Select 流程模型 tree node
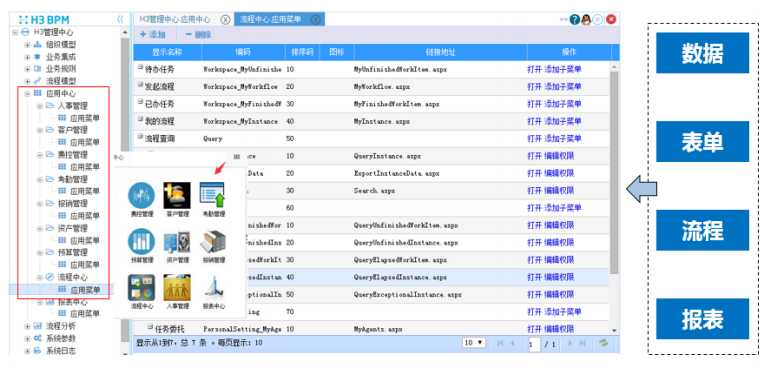Image resolution: width=769 pixels, height=369 pixels. tap(61, 81)
